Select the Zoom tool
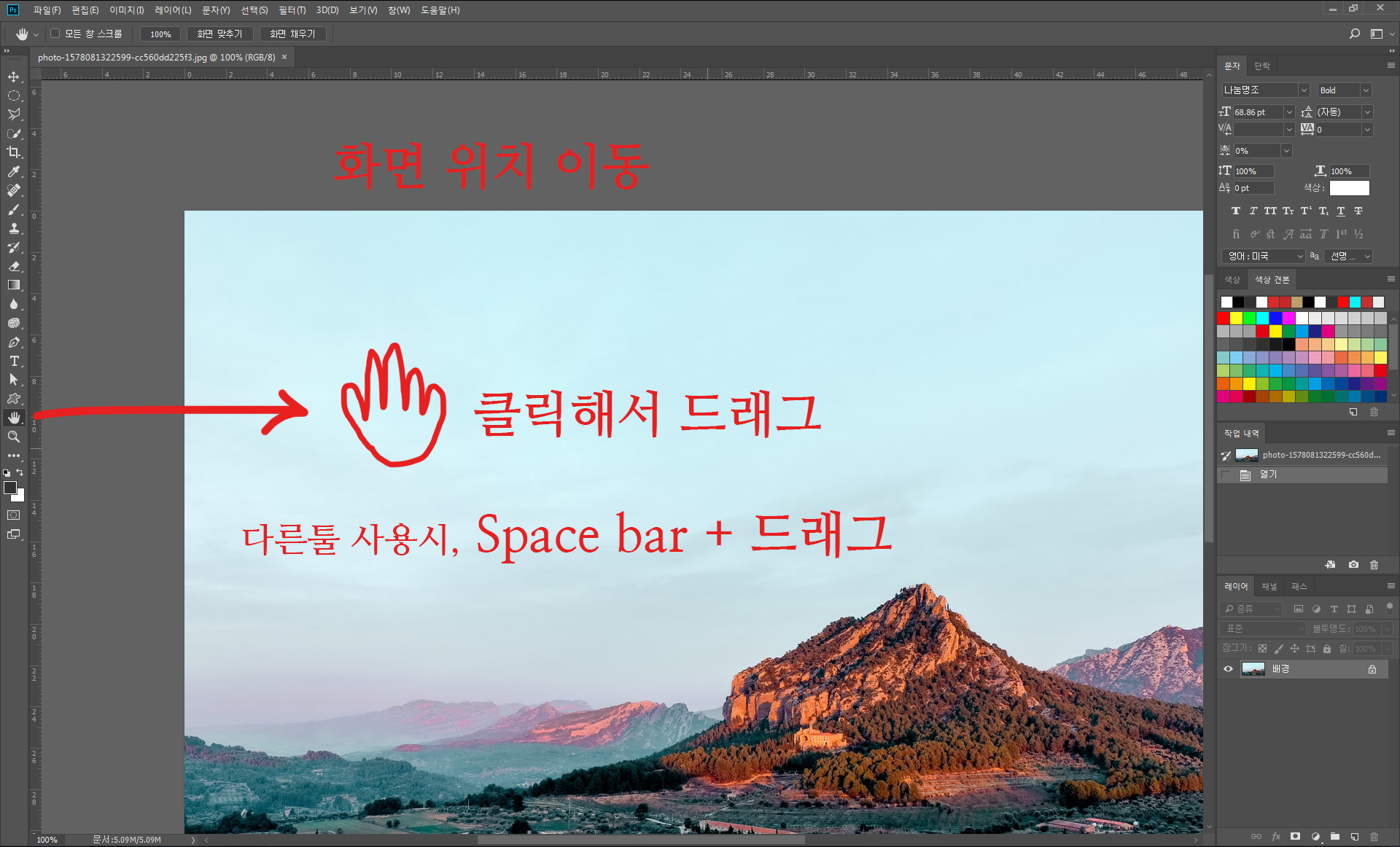The width and height of the screenshot is (1400, 847). (14, 437)
